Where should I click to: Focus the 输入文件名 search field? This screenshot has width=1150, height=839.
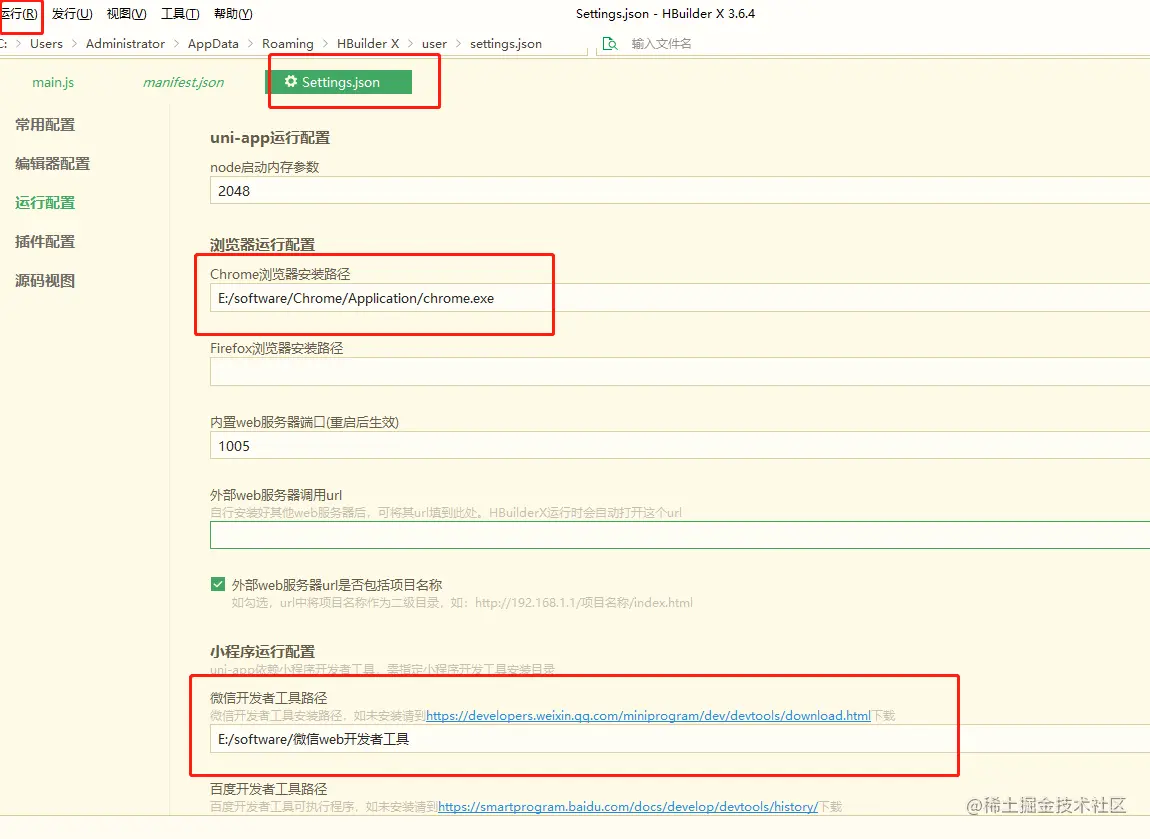661,43
